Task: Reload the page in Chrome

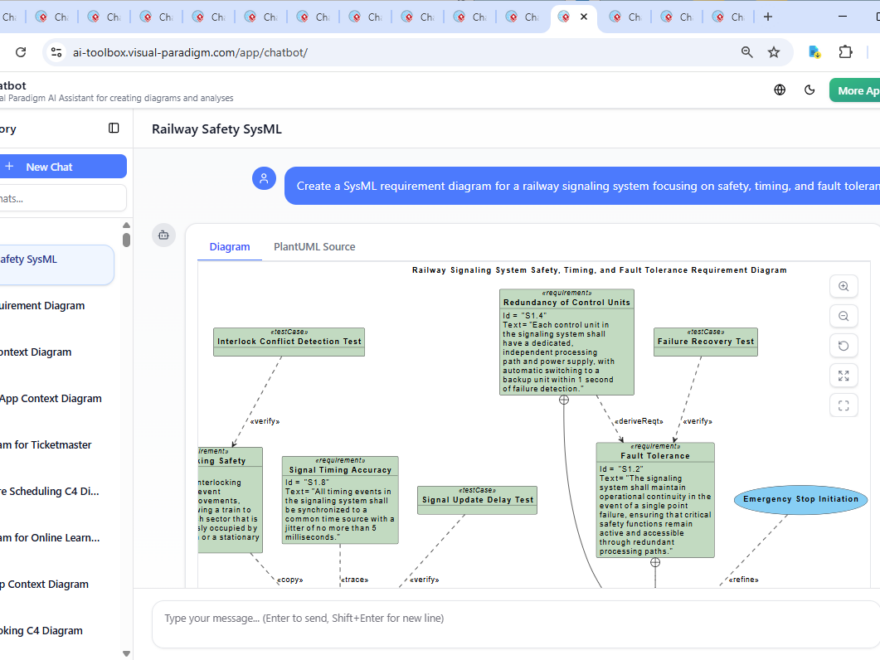Action: [x=20, y=51]
